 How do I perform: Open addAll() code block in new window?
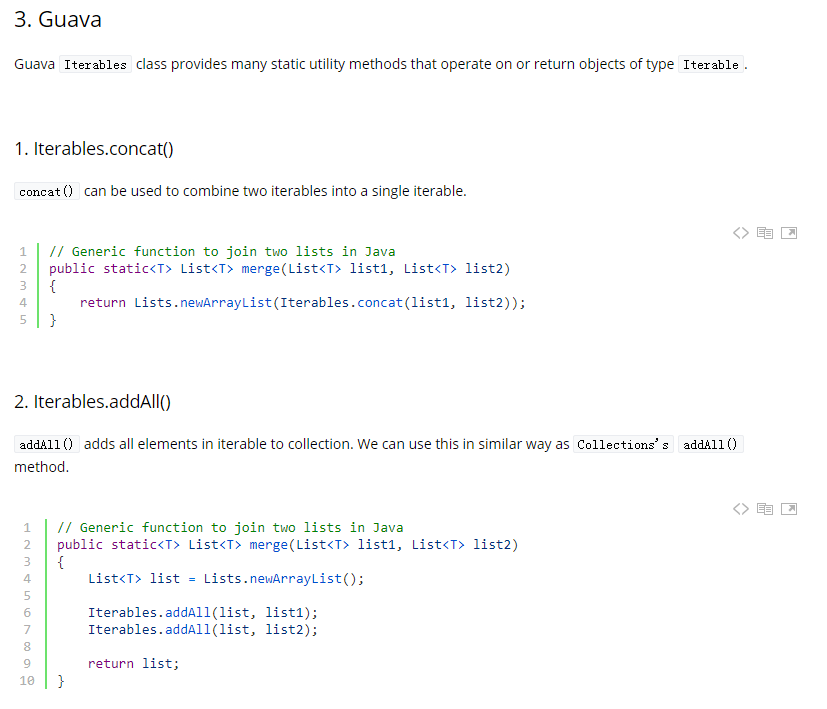click(789, 509)
